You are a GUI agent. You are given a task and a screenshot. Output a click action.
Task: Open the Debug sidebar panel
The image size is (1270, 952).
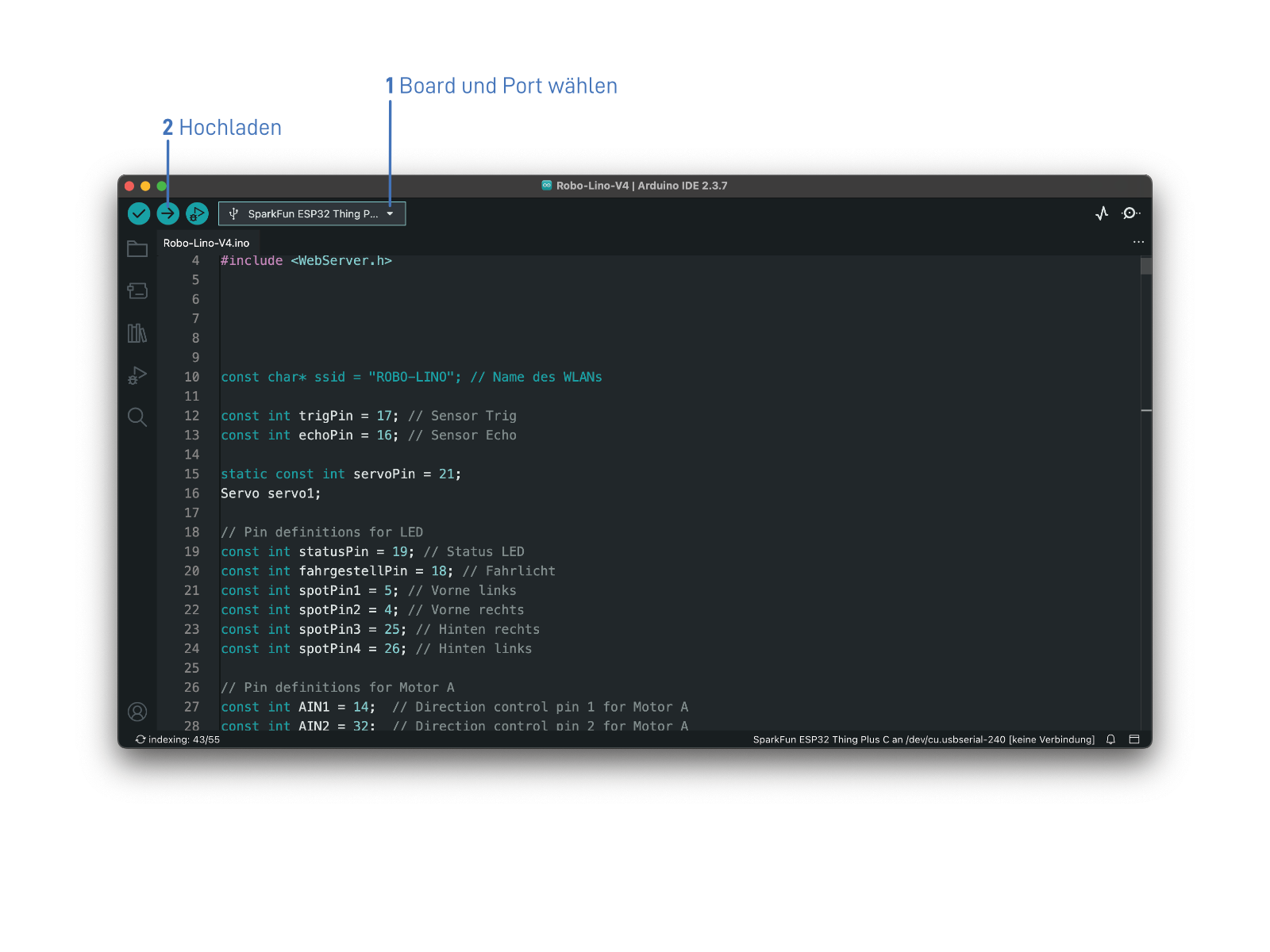click(137, 375)
